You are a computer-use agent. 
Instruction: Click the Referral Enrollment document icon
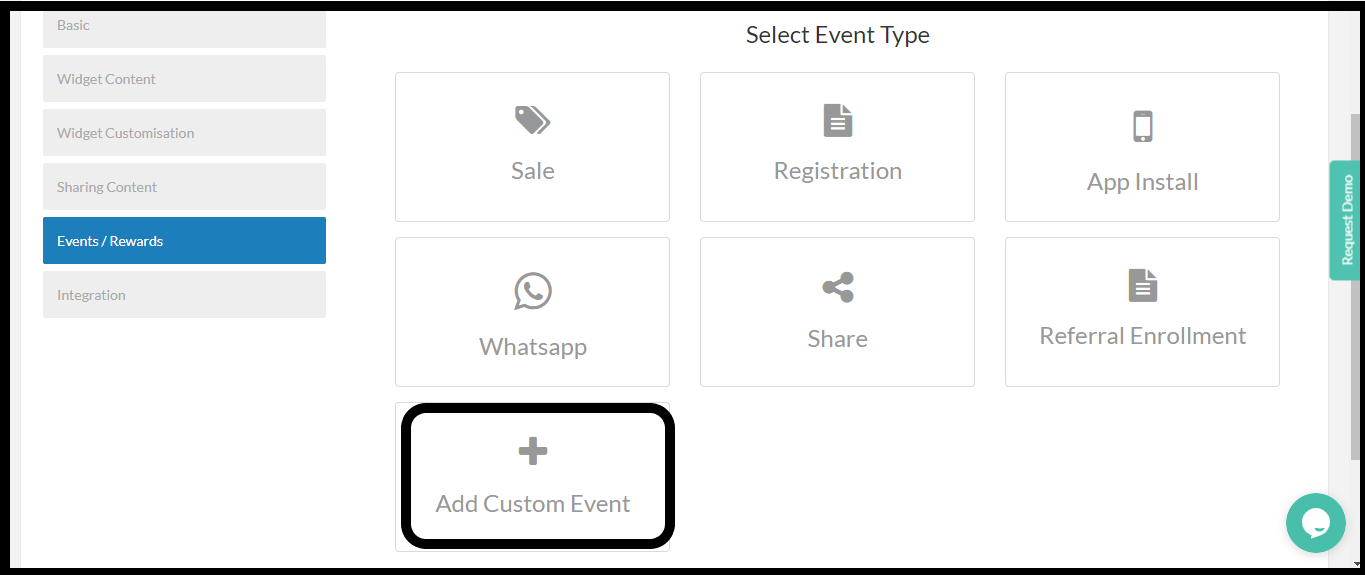tap(1142, 286)
